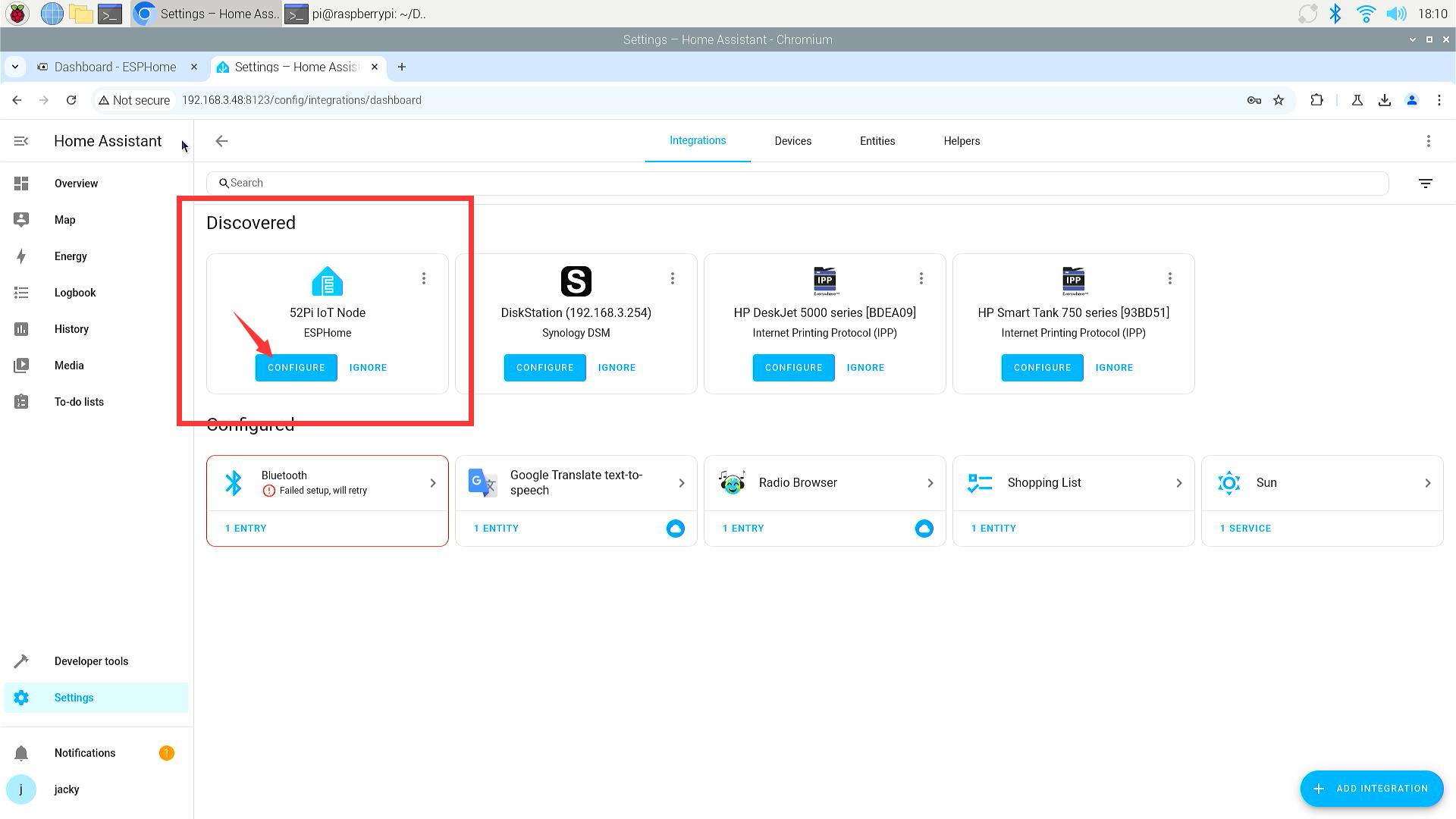
Task: Open Notifications panel
Action: click(x=96, y=753)
